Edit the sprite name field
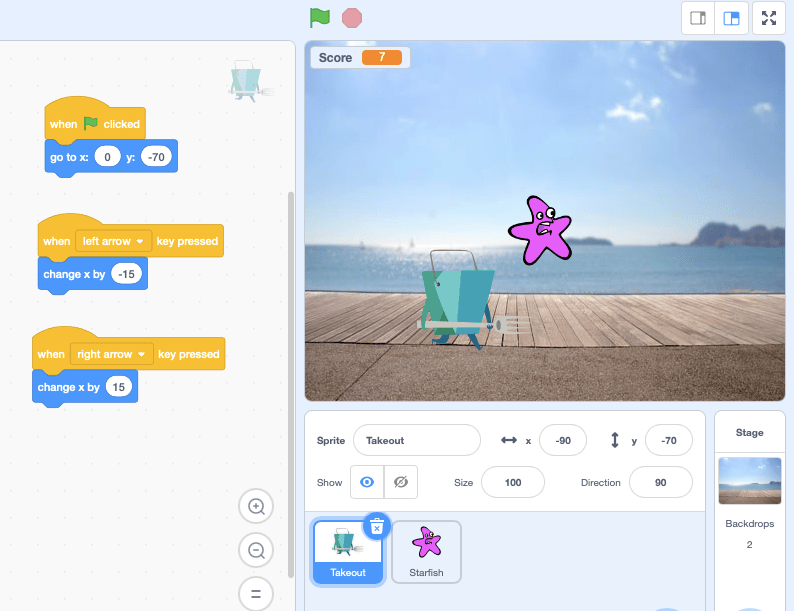This screenshot has width=794, height=611. click(x=416, y=440)
